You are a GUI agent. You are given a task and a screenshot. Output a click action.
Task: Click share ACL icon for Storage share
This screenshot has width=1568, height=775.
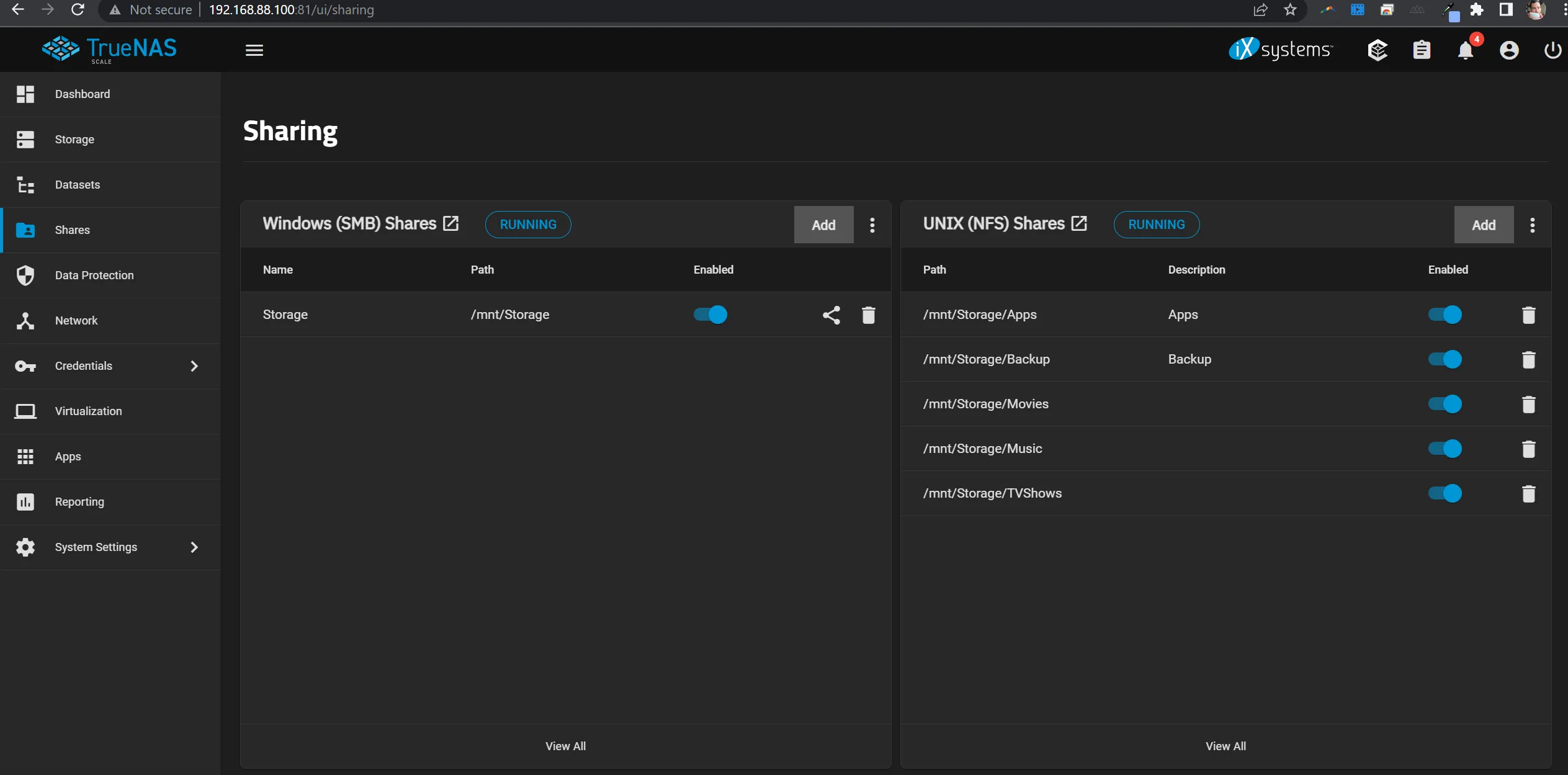831,315
